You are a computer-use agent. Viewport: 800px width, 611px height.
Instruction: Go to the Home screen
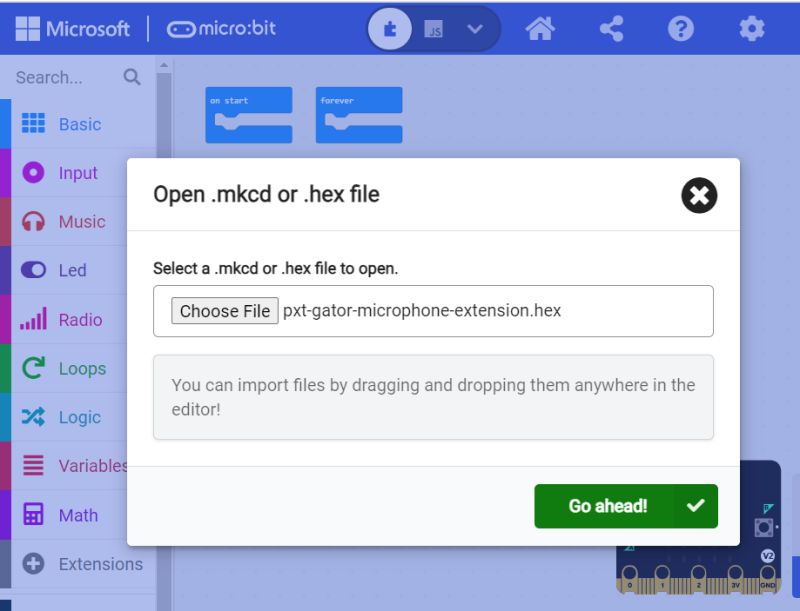[540, 29]
